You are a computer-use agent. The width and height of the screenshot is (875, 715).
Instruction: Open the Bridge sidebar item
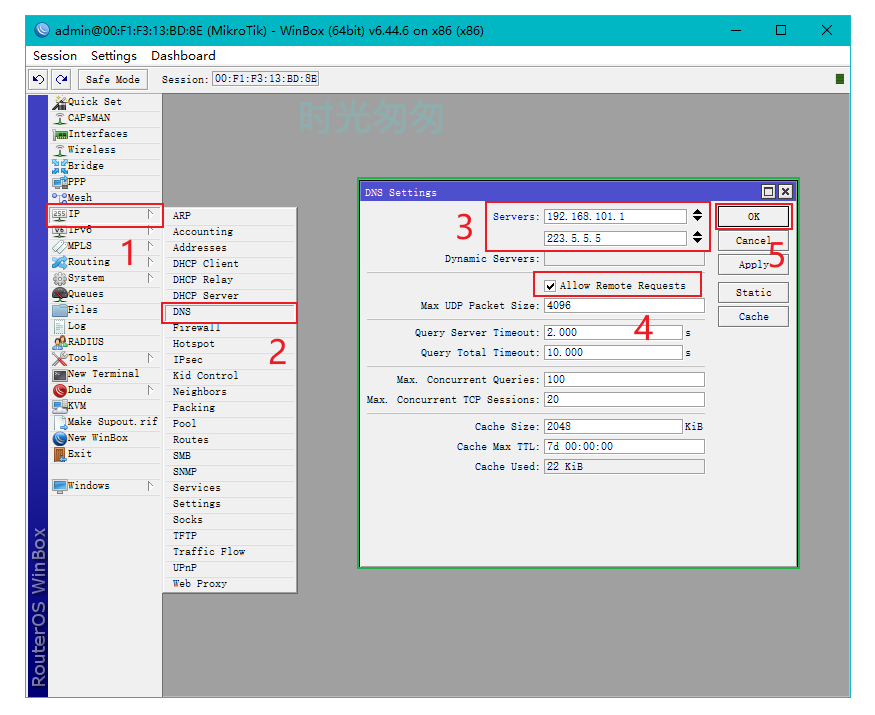point(105,166)
